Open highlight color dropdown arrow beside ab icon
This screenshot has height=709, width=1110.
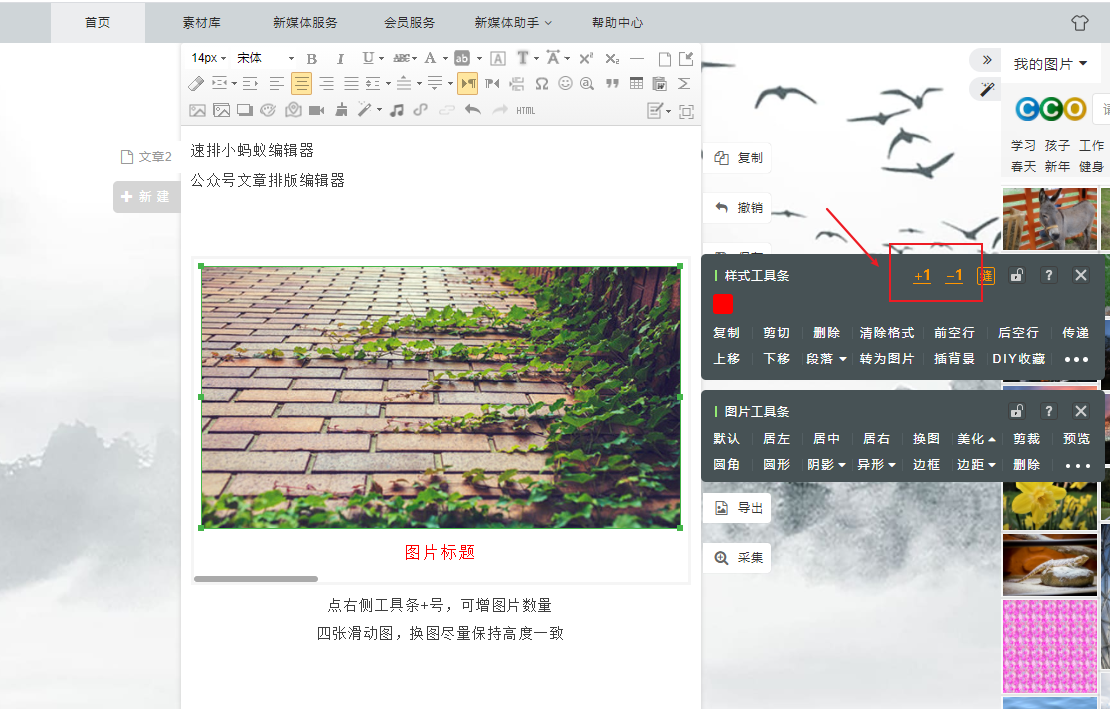pos(479,59)
